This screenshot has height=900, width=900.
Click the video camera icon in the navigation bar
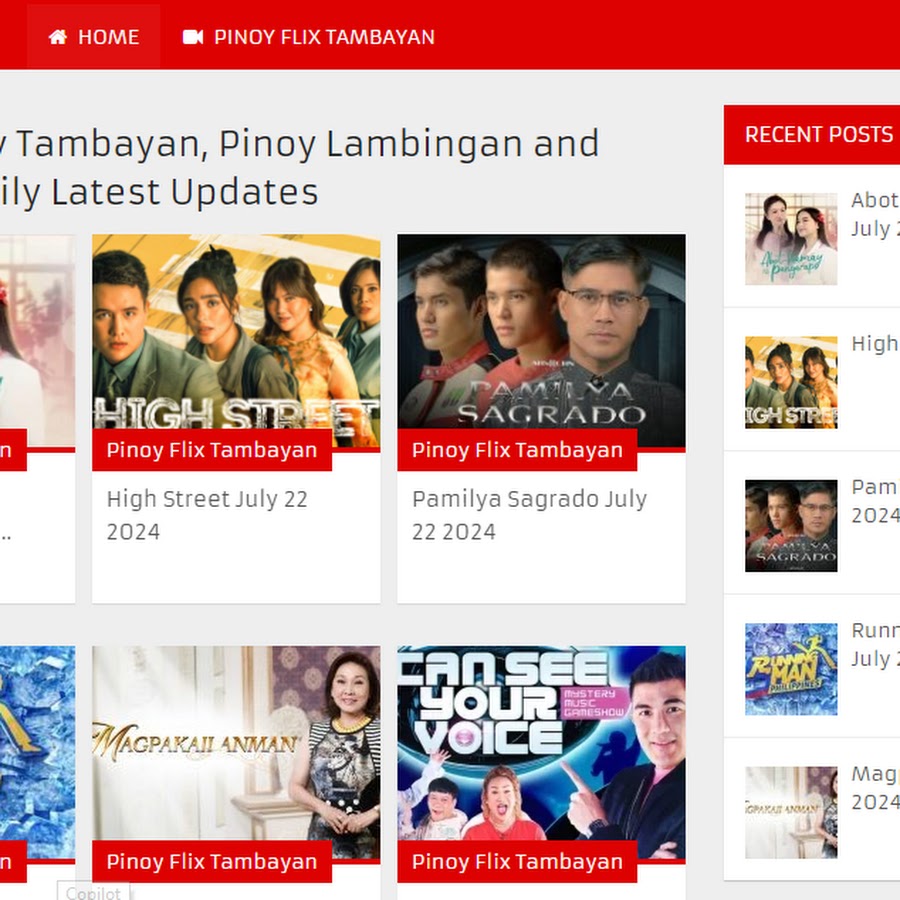[193, 37]
